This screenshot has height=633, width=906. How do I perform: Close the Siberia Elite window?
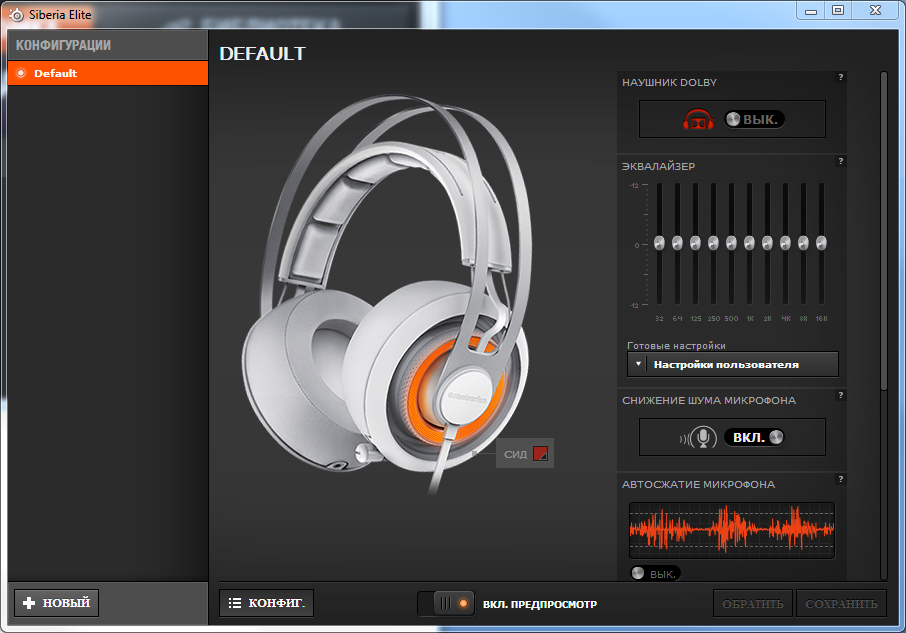coord(876,11)
